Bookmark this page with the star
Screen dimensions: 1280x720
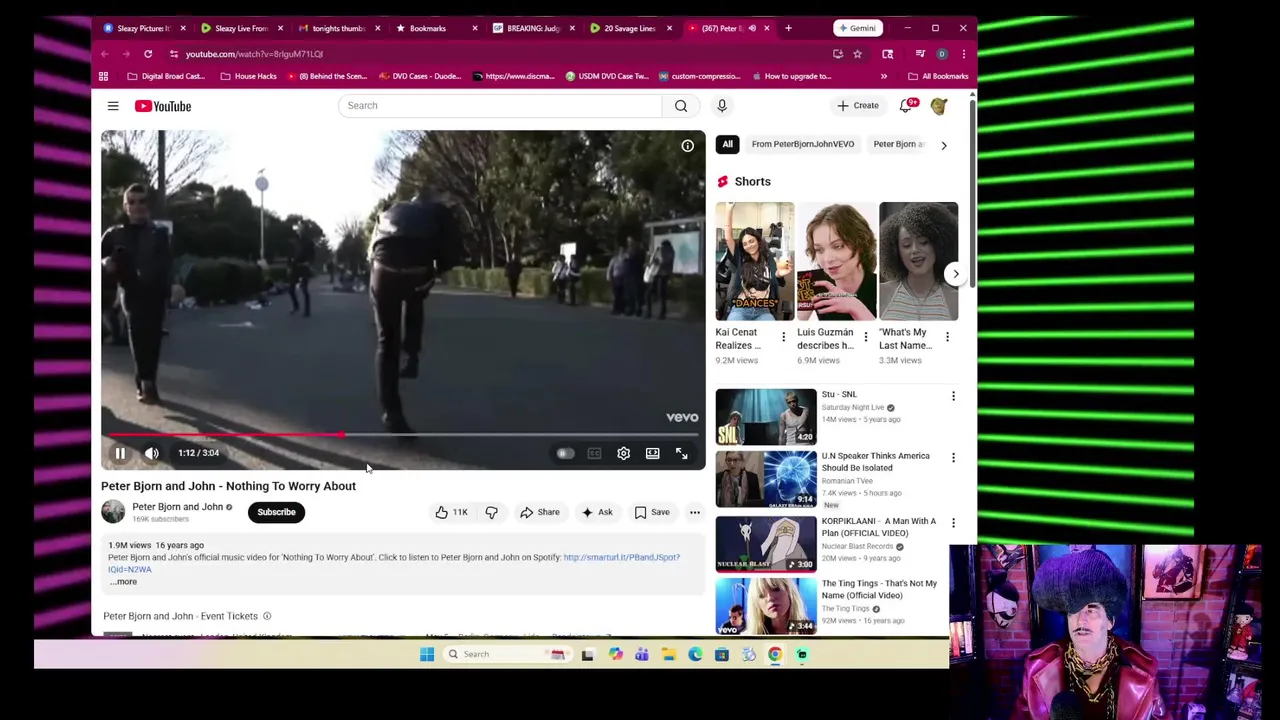coord(857,54)
